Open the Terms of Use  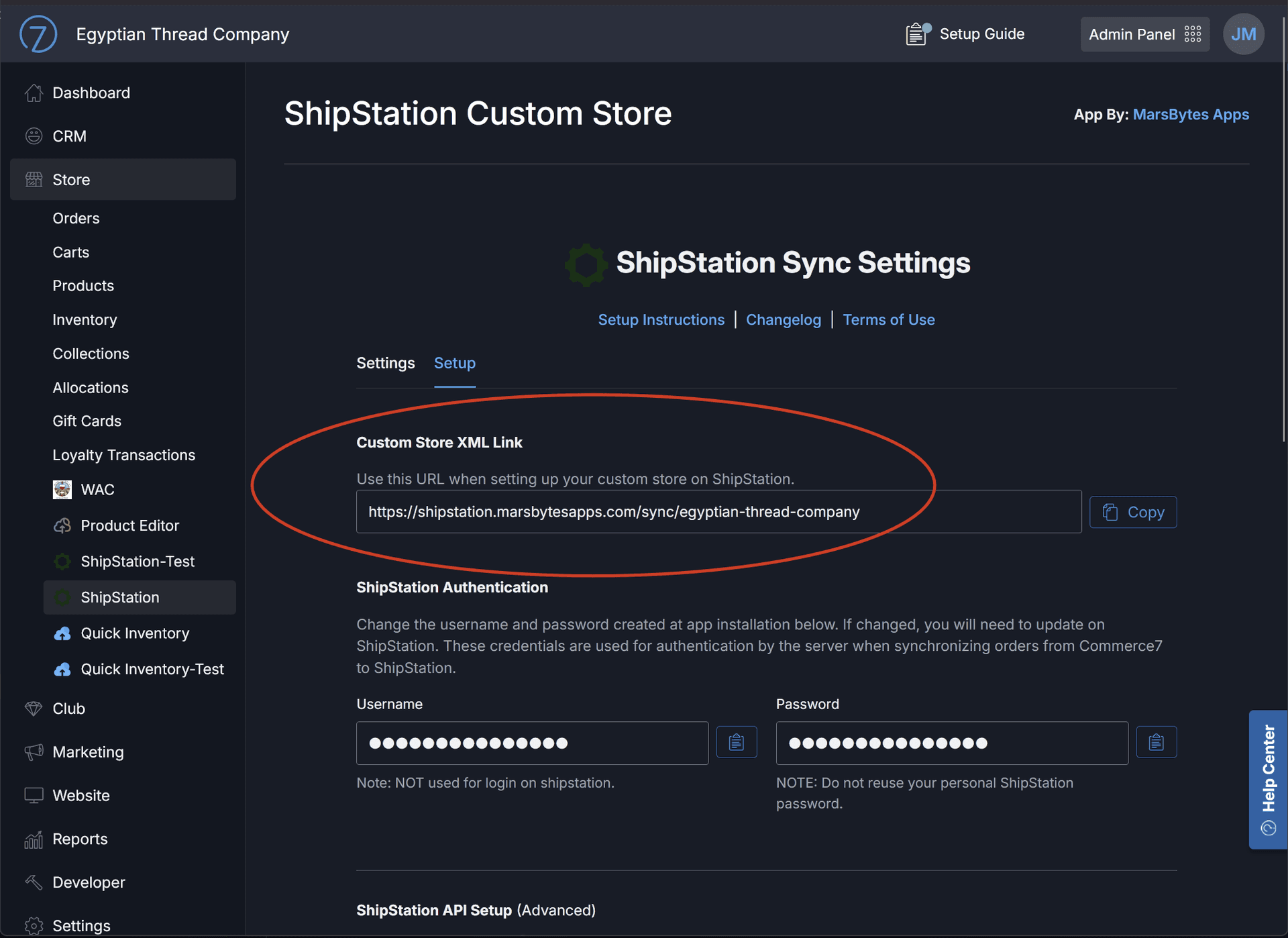tap(889, 319)
